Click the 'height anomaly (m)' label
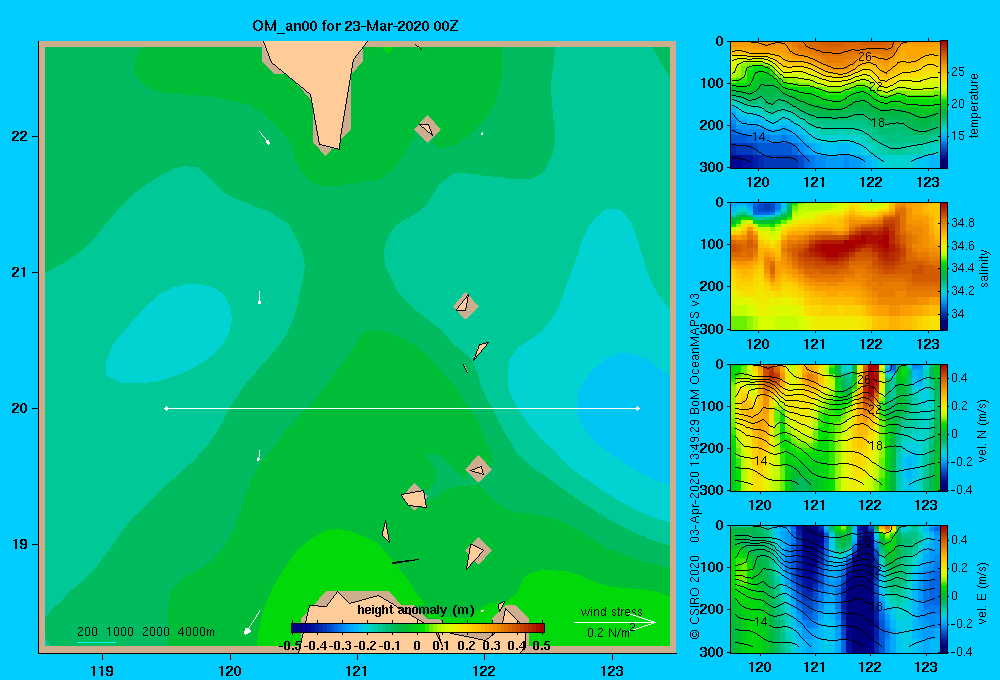This screenshot has height=680, width=1000. [x=416, y=610]
